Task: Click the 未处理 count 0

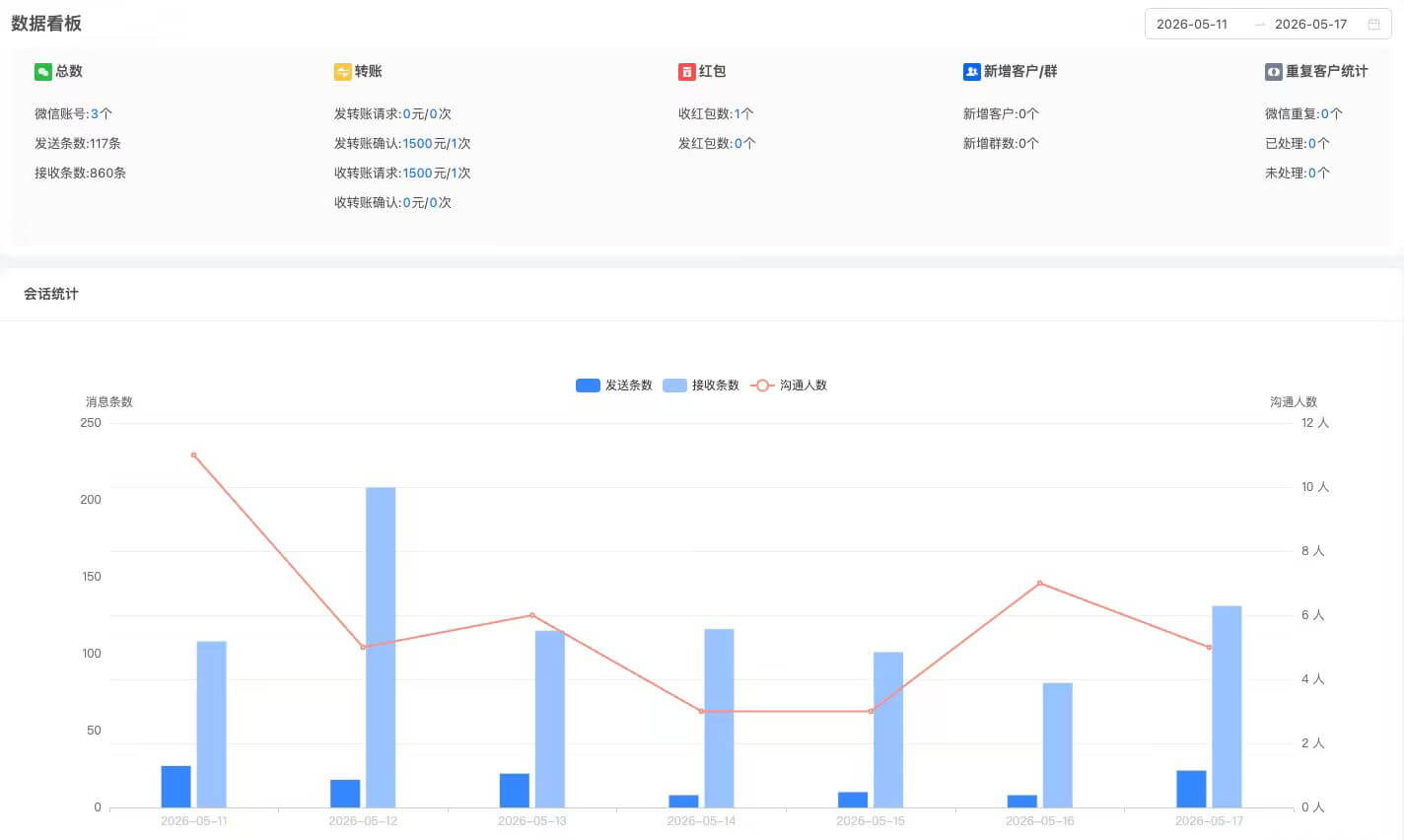Action: tap(1312, 174)
